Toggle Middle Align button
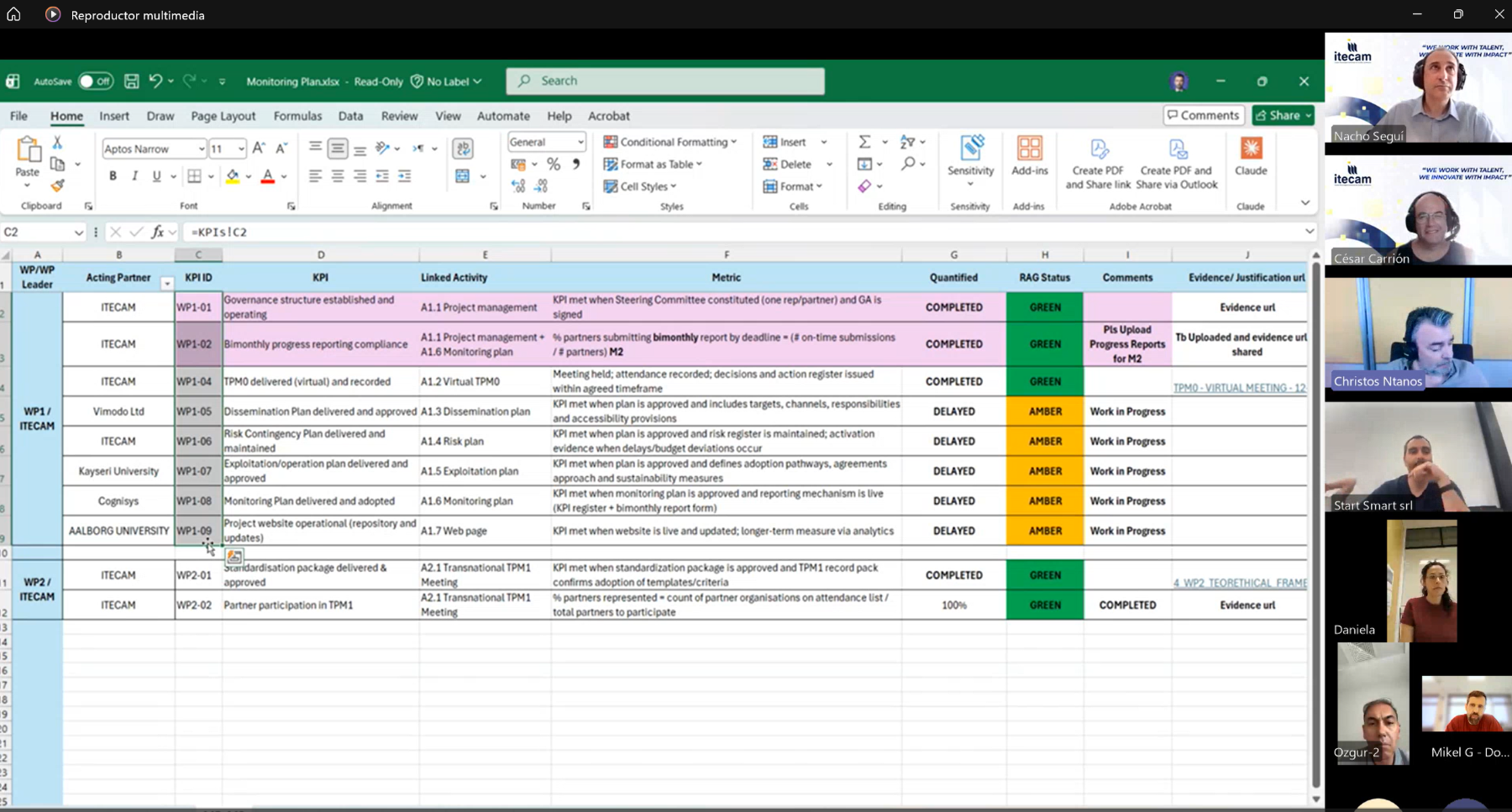Screen dimensions: 1512x812 [x=338, y=149]
